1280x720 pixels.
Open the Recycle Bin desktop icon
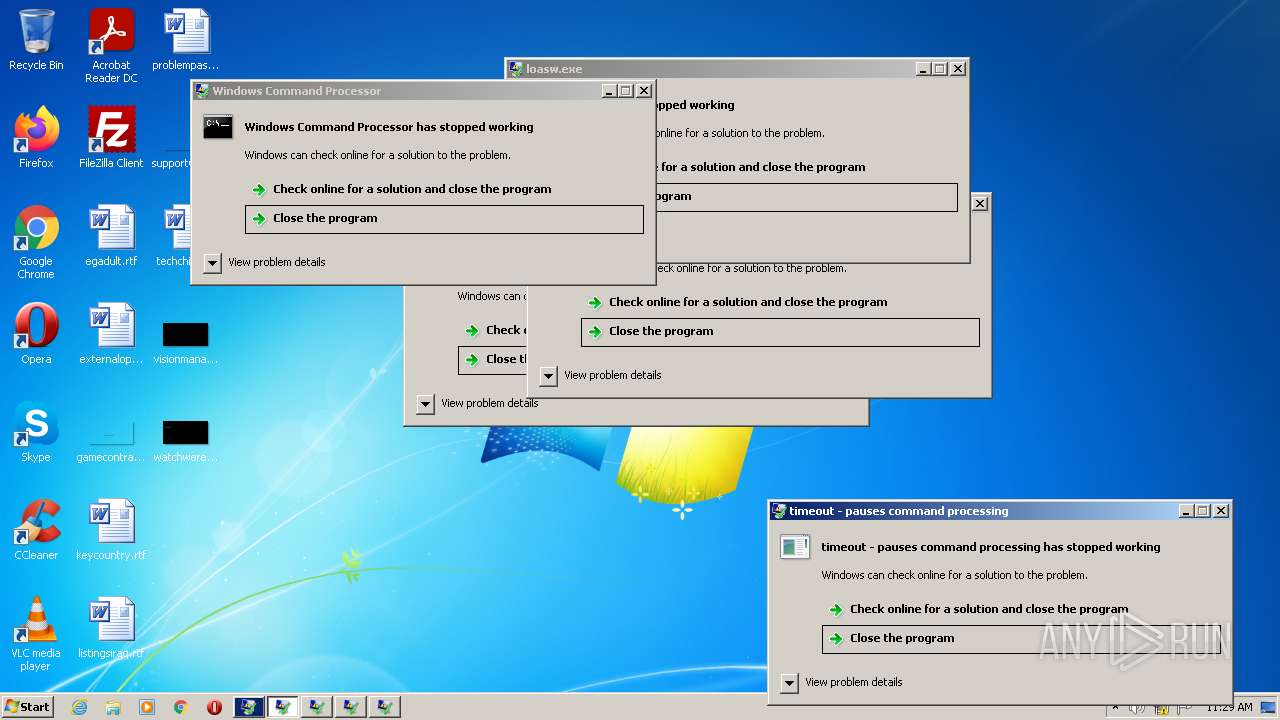click(x=36, y=40)
